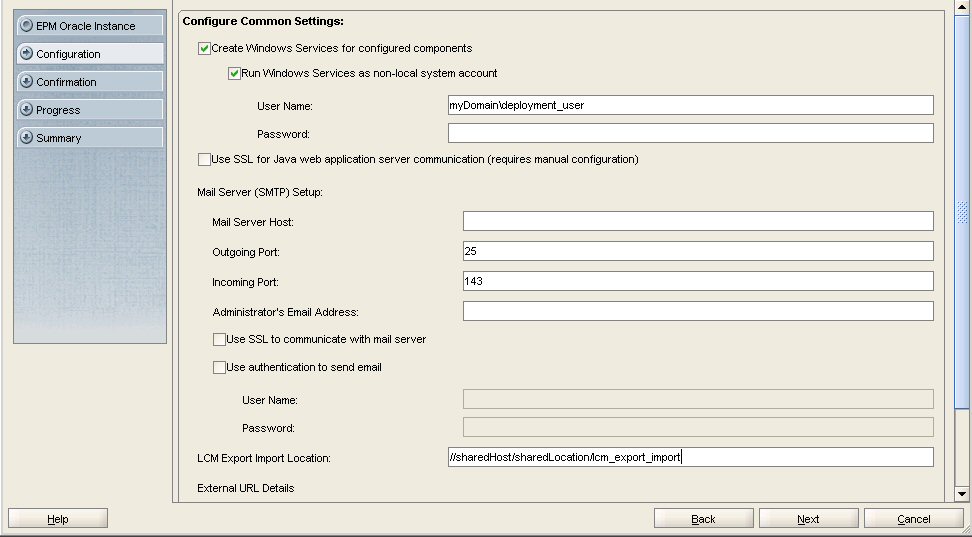972x537 pixels.
Task: Select the EPM Oracle Instance step icon
Action: coord(26,25)
